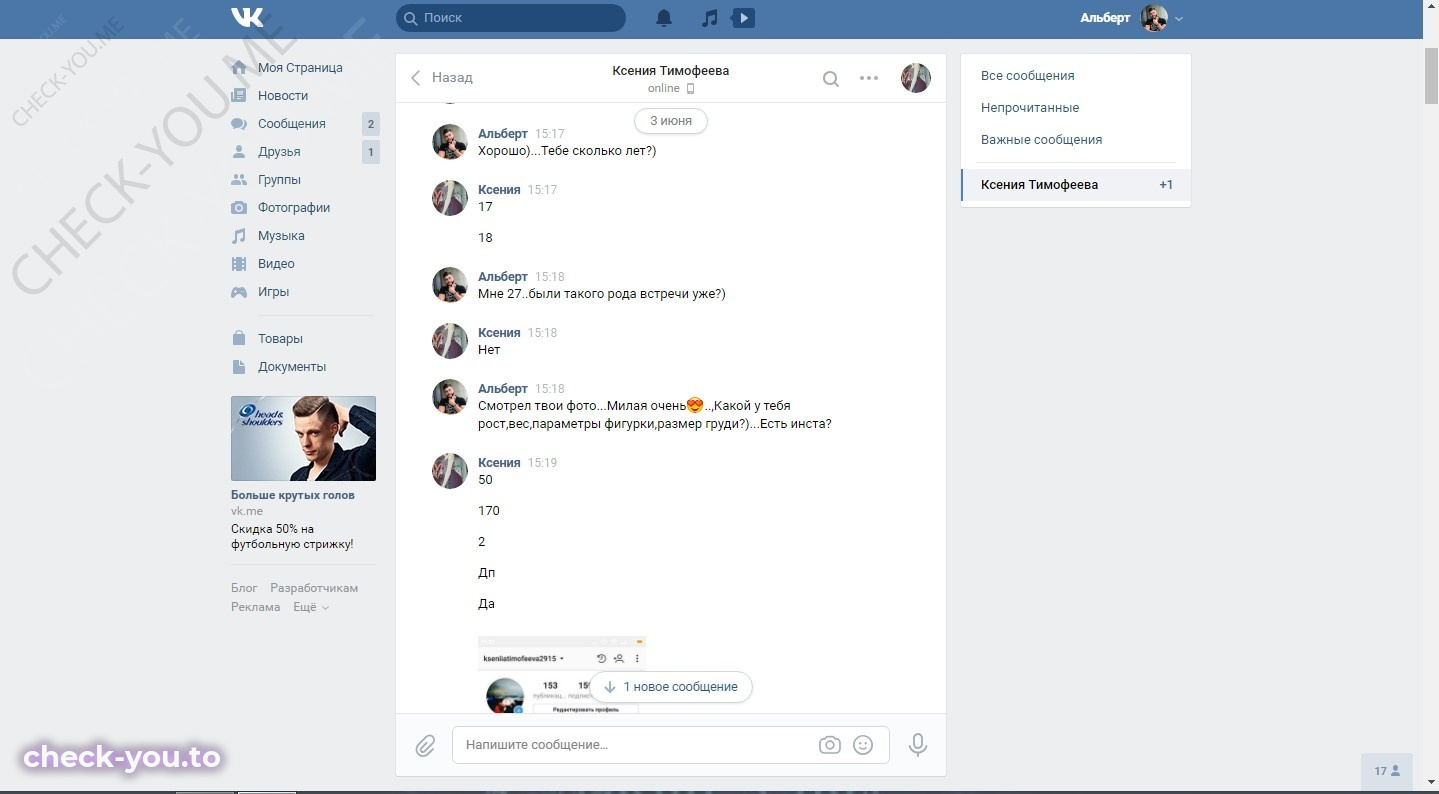Viewport: 1439px width, 794px height.
Task: Click the "online" status under chat title
Action: click(x=664, y=89)
